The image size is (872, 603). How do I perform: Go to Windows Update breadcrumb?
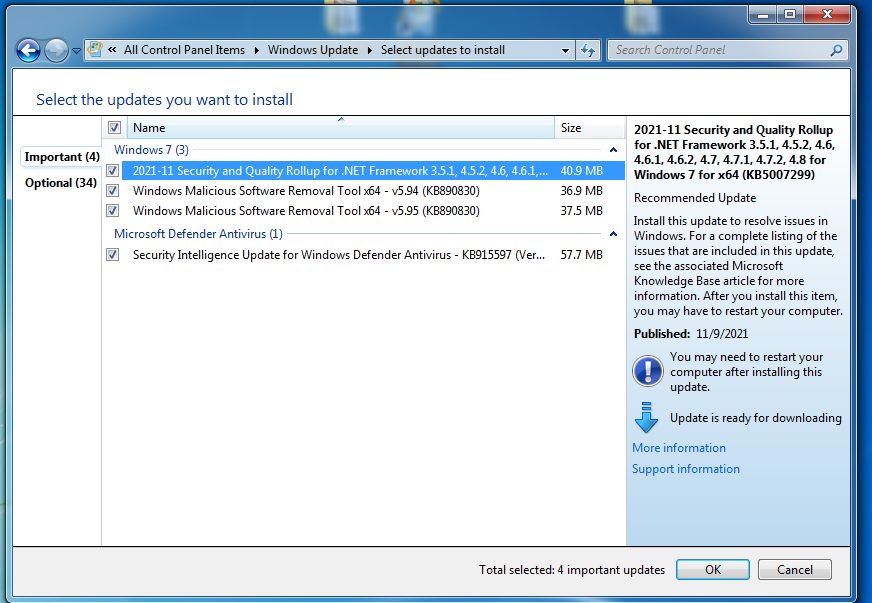tap(313, 50)
